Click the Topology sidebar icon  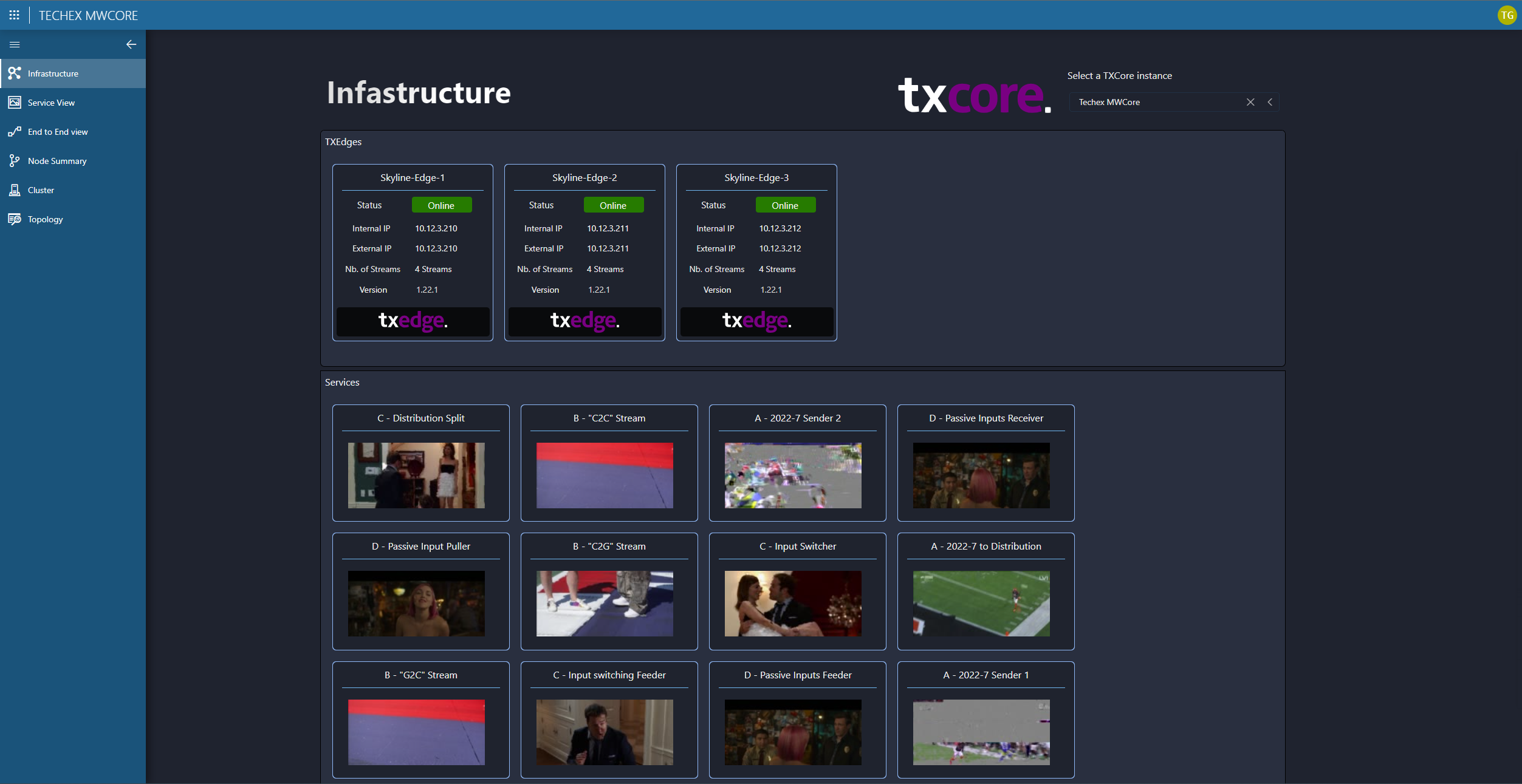point(15,219)
